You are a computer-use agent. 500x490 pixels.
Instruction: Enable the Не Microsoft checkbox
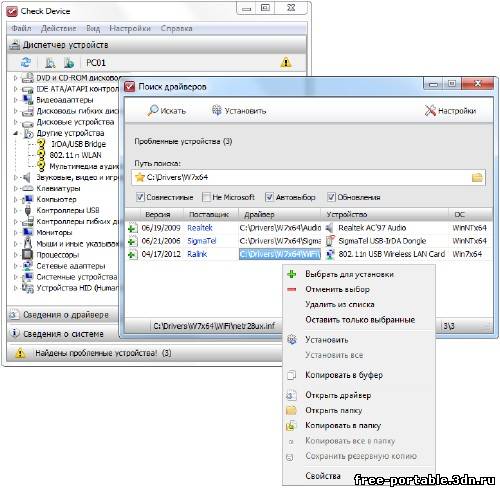pos(206,197)
